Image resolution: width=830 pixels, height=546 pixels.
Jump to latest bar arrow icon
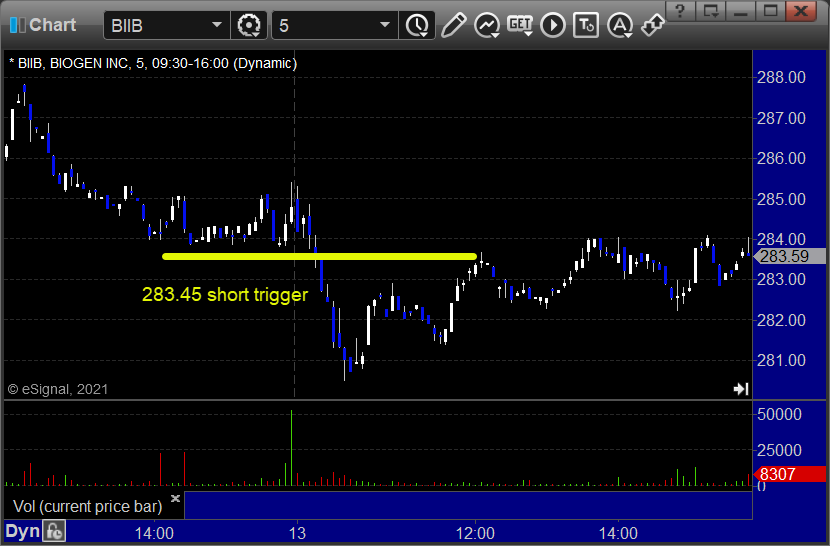[x=741, y=389]
